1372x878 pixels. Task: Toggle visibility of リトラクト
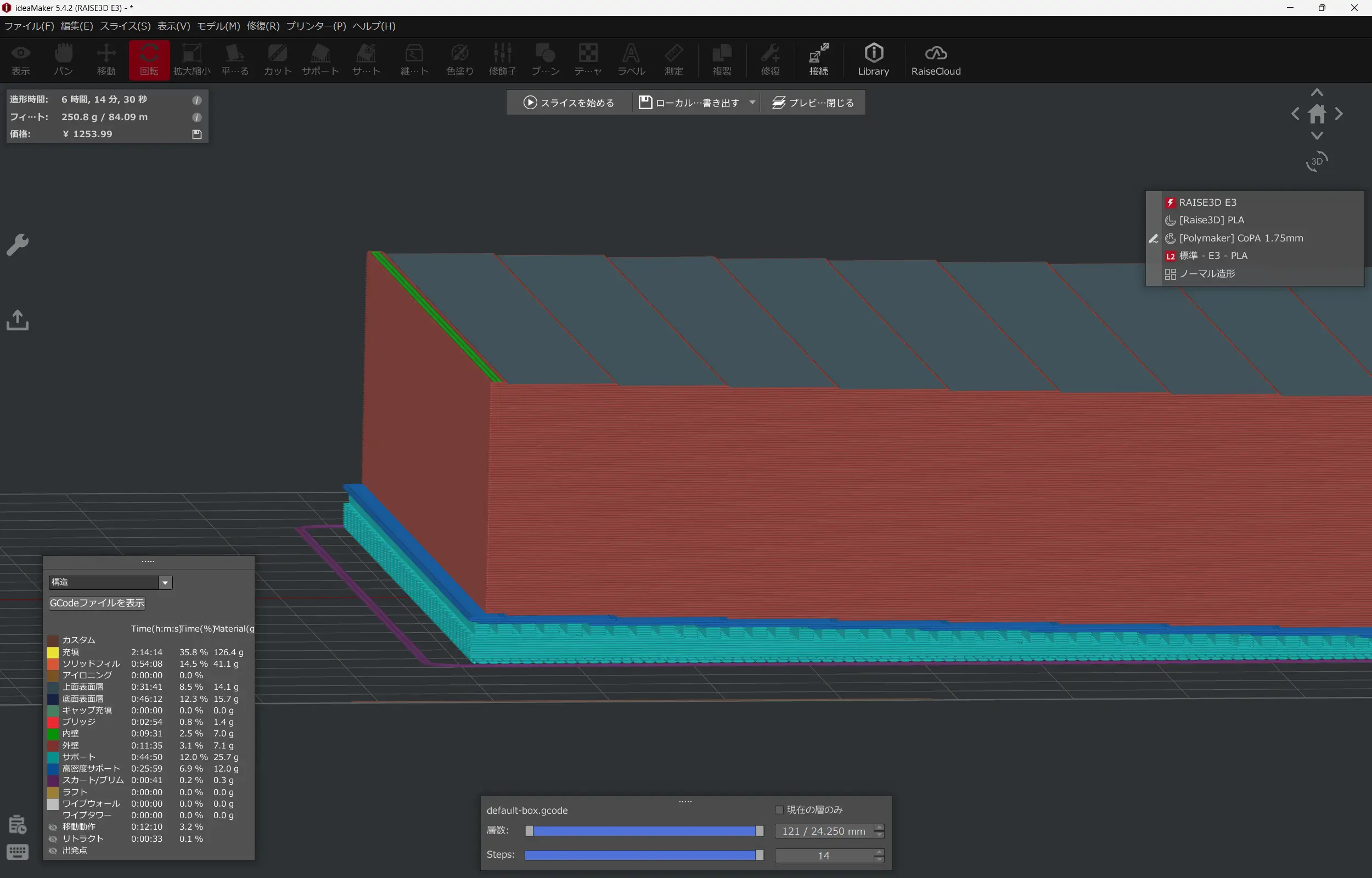[53, 838]
